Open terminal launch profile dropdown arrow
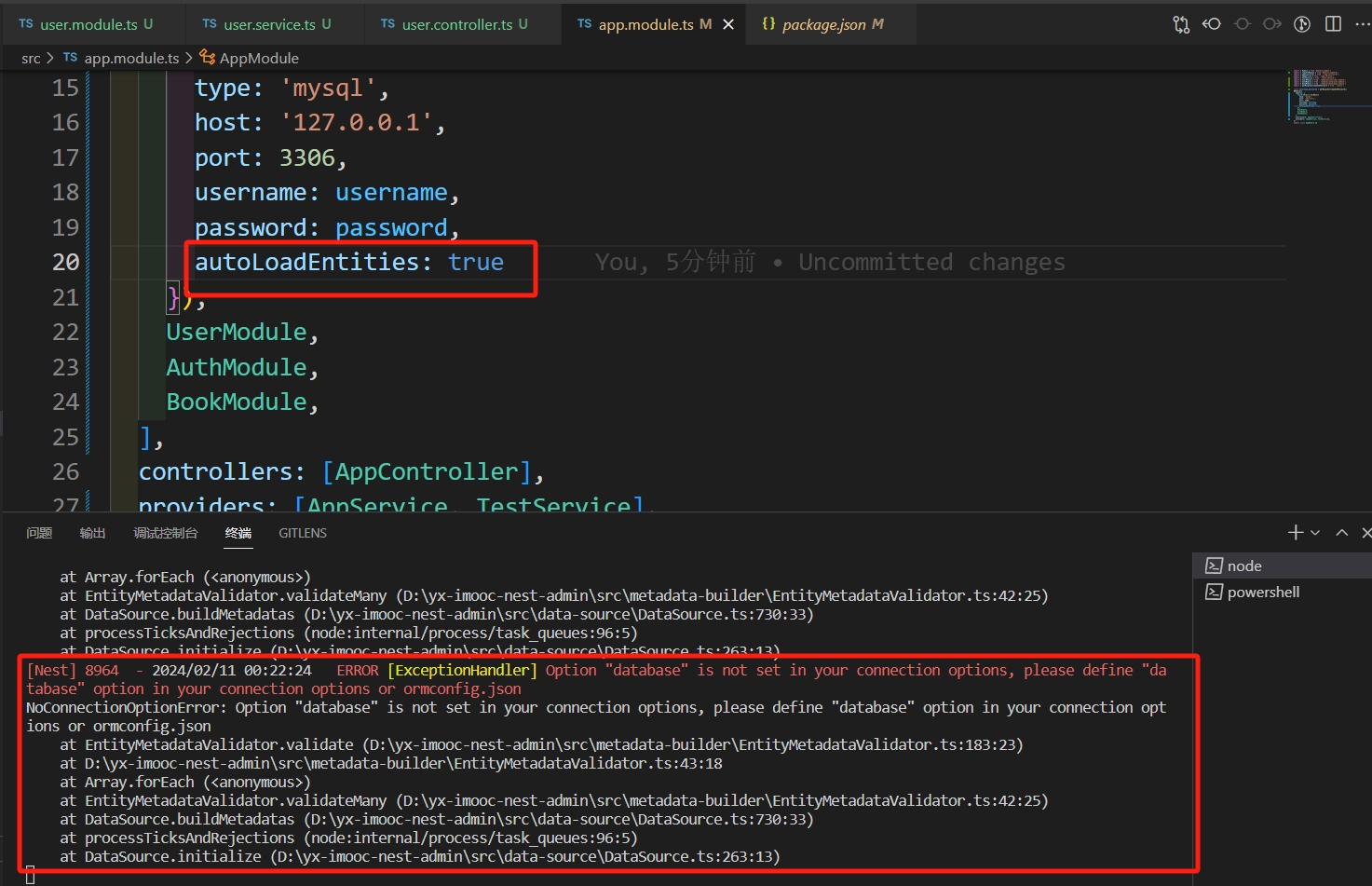Image resolution: width=1372 pixels, height=886 pixels. click(1315, 532)
